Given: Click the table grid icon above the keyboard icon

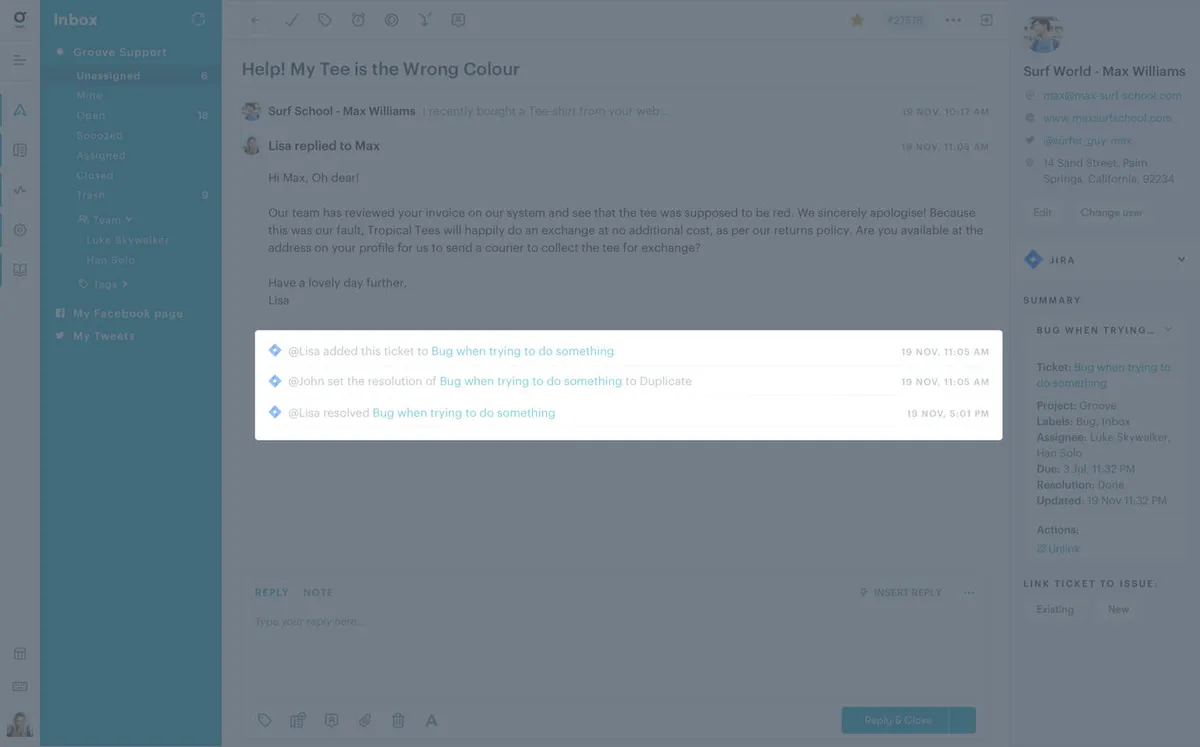Looking at the screenshot, I should pyautogui.click(x=20, y=654).
